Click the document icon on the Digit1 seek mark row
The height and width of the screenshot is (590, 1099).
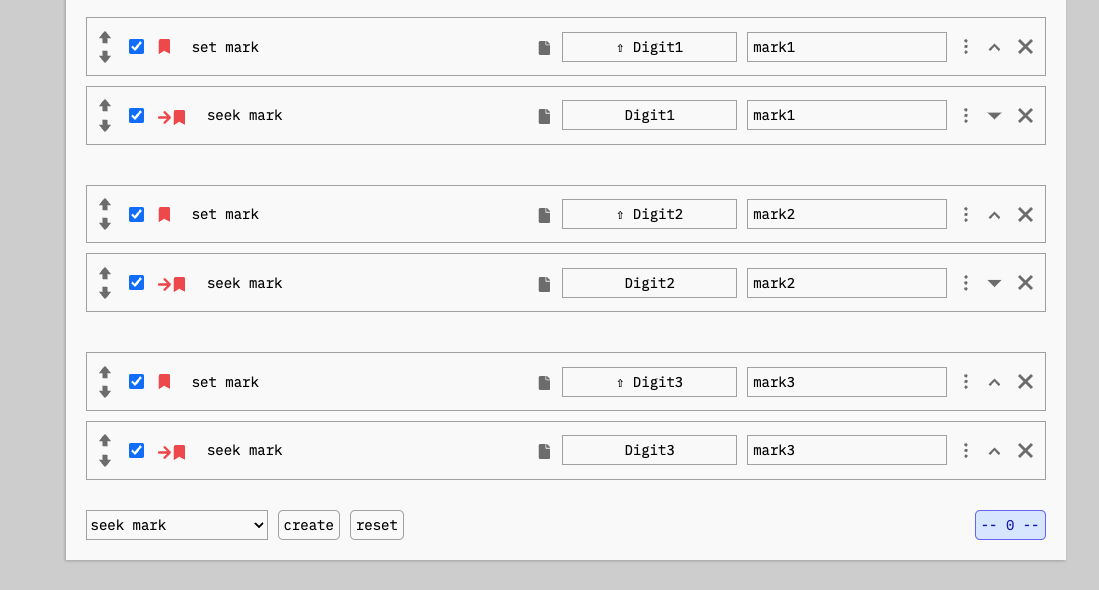tap(543, 115)
